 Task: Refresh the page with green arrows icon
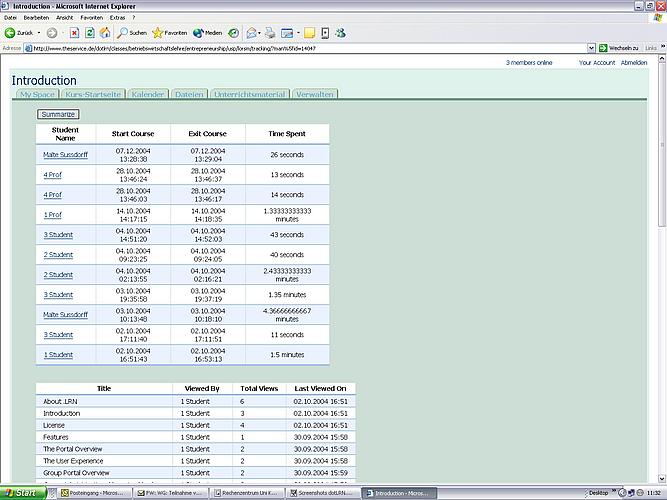89,33
